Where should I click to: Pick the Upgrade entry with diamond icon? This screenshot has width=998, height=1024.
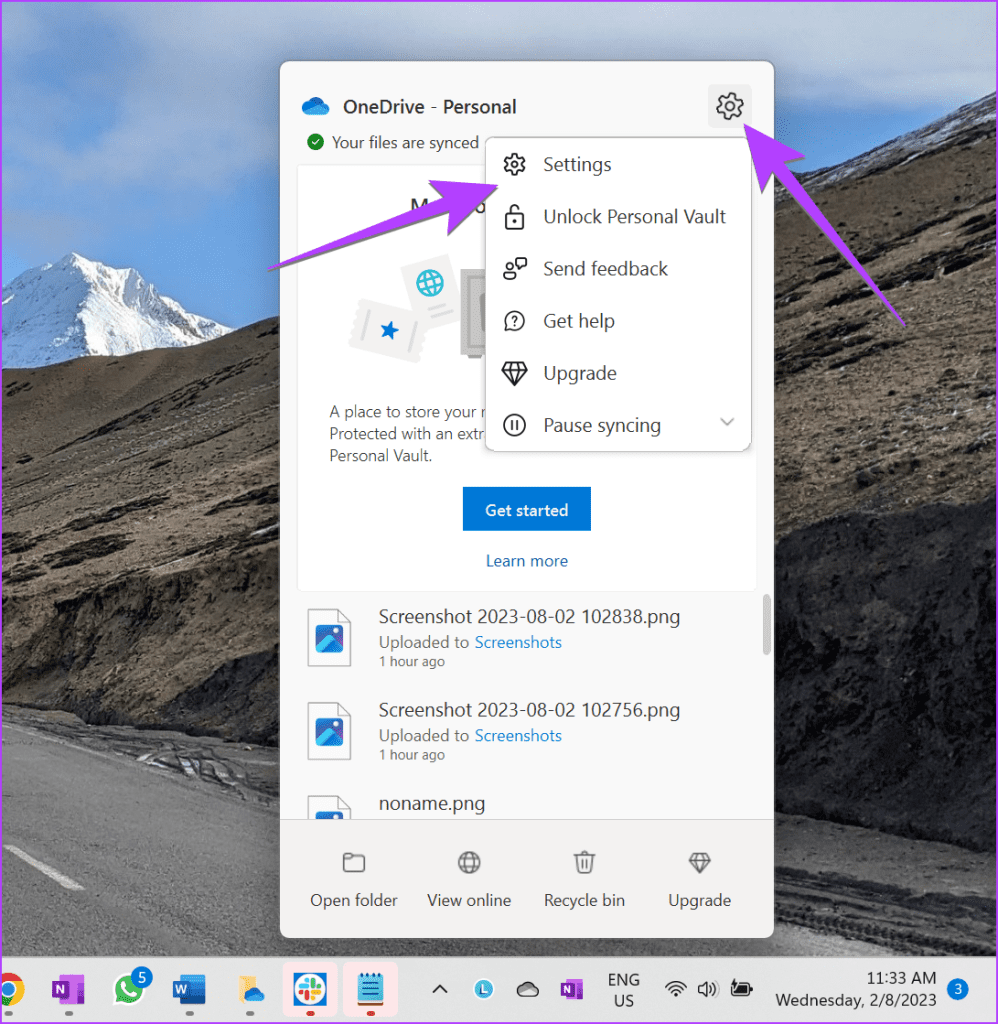tap(618, 374)
